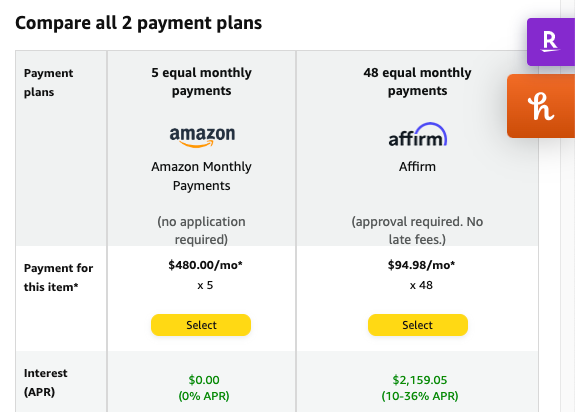The image size is (575, 412).
Task: Click the purple Rakuten extension icon
Action: point(550,42)
